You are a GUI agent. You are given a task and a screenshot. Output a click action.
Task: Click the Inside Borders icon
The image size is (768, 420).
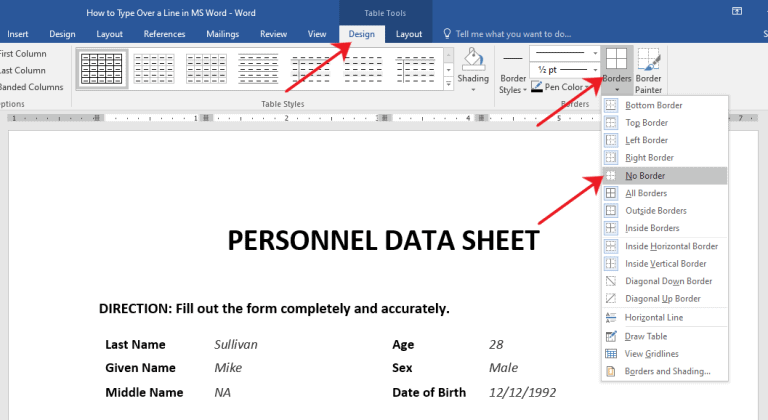pos(611,228)
